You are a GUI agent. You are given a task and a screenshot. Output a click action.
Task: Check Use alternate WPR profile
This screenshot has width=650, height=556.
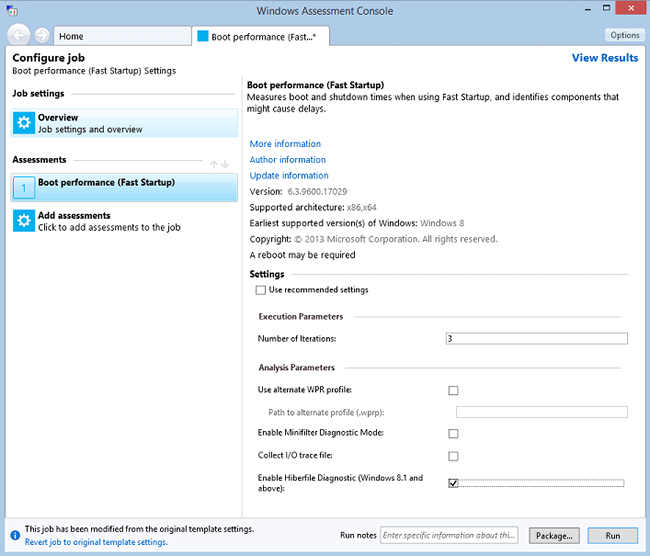pos(453,390)
